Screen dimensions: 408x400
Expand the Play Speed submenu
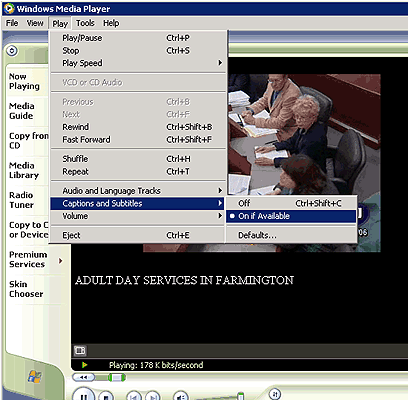[138, 63]
